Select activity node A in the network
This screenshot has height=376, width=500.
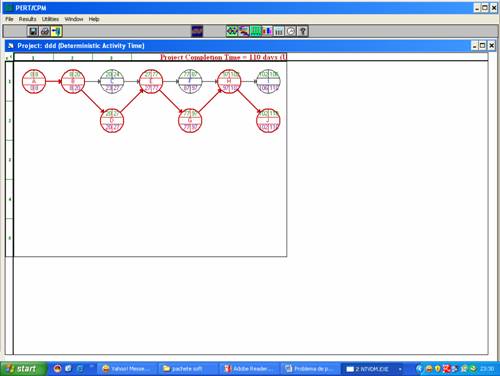tap(34, 81)
